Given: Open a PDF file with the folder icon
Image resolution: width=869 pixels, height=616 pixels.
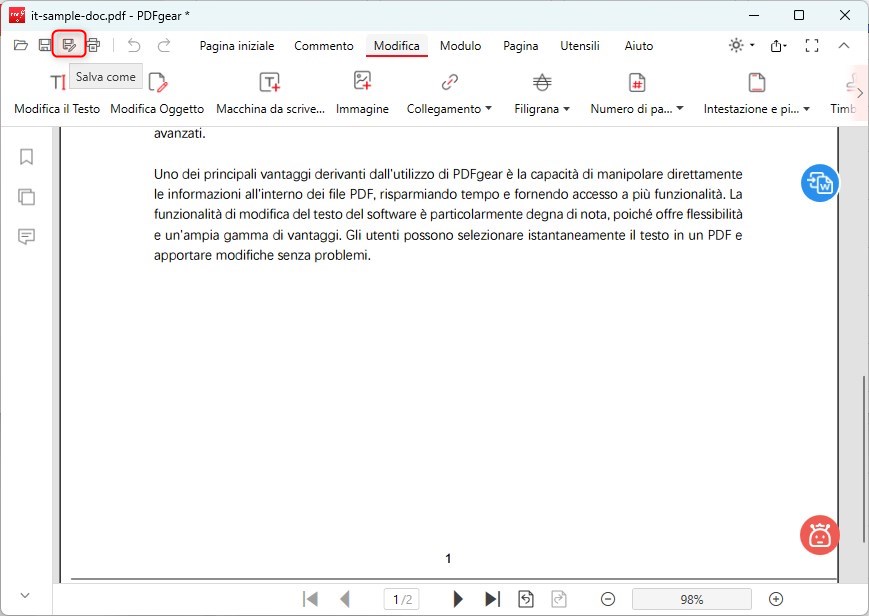Looking at the screenshot, I should (20, 44).
